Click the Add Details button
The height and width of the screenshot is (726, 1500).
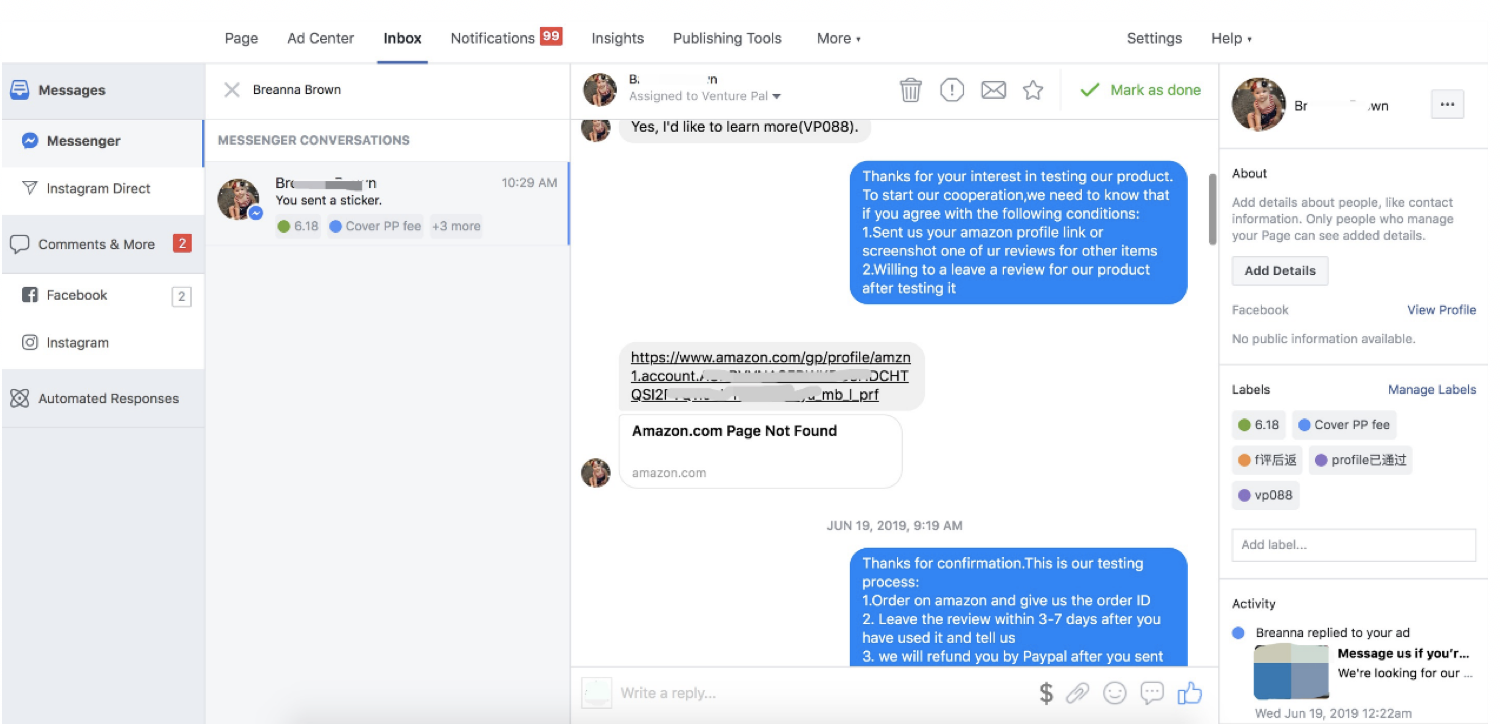tap(1280, 271)
